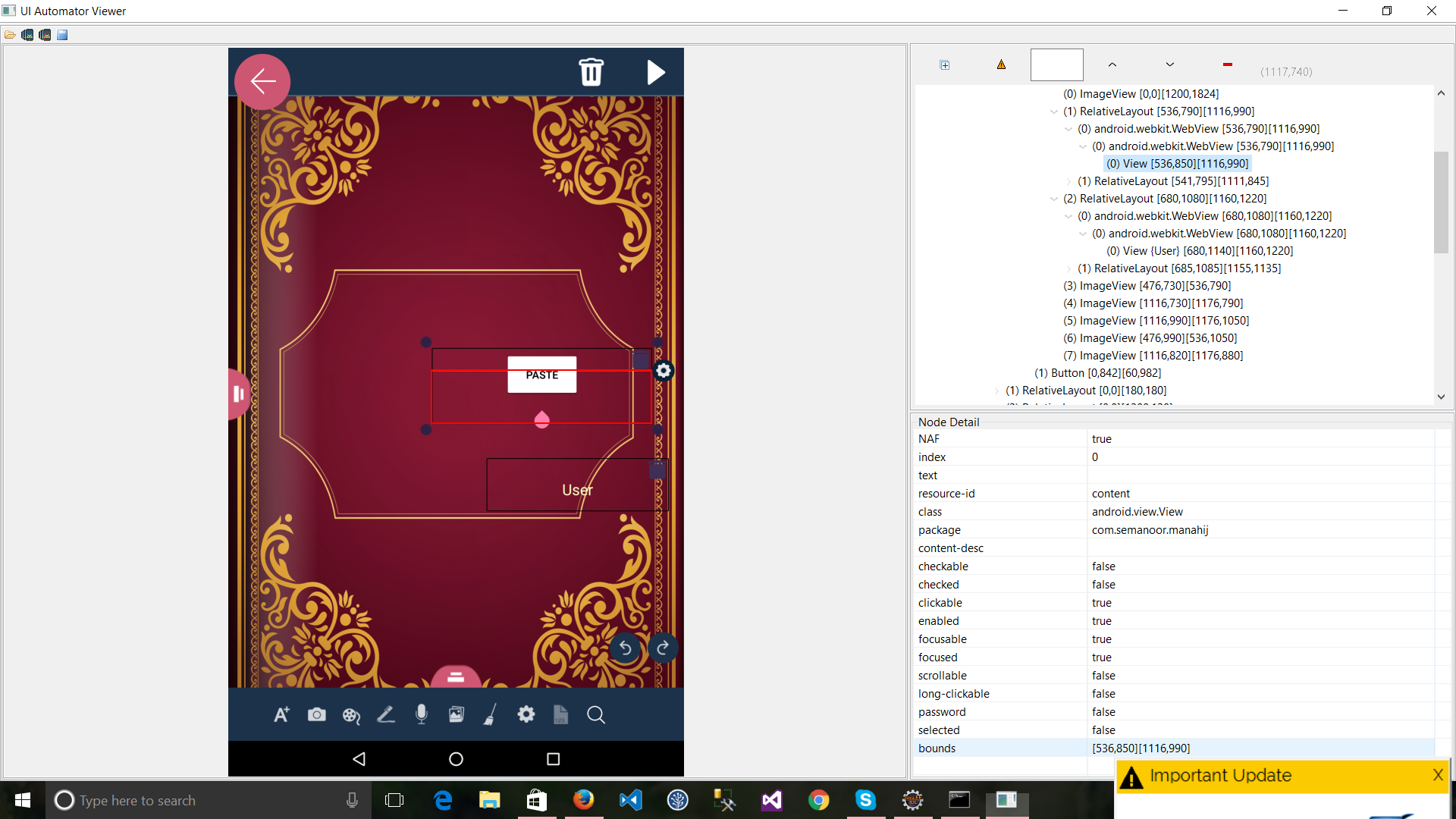Close the Important Update notification
The width and height of the screenshot is (1456, 819).
(x=1437, y=774)
